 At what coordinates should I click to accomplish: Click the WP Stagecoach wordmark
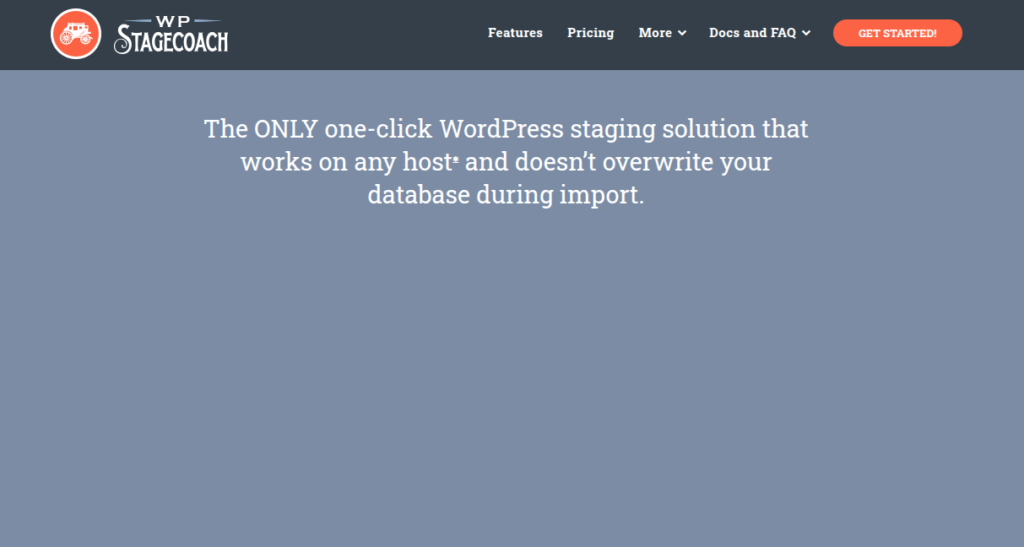coord(171,35)
